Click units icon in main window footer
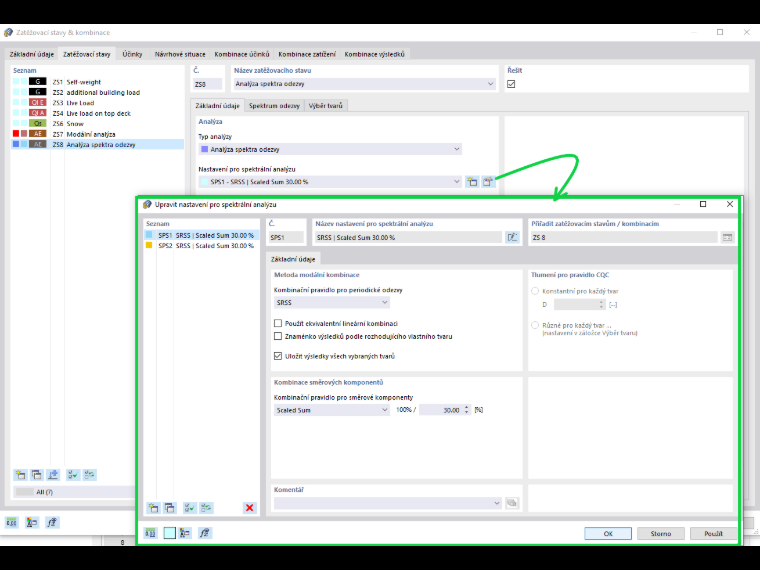This screenshot has height=570, width=760. [12, 522]
